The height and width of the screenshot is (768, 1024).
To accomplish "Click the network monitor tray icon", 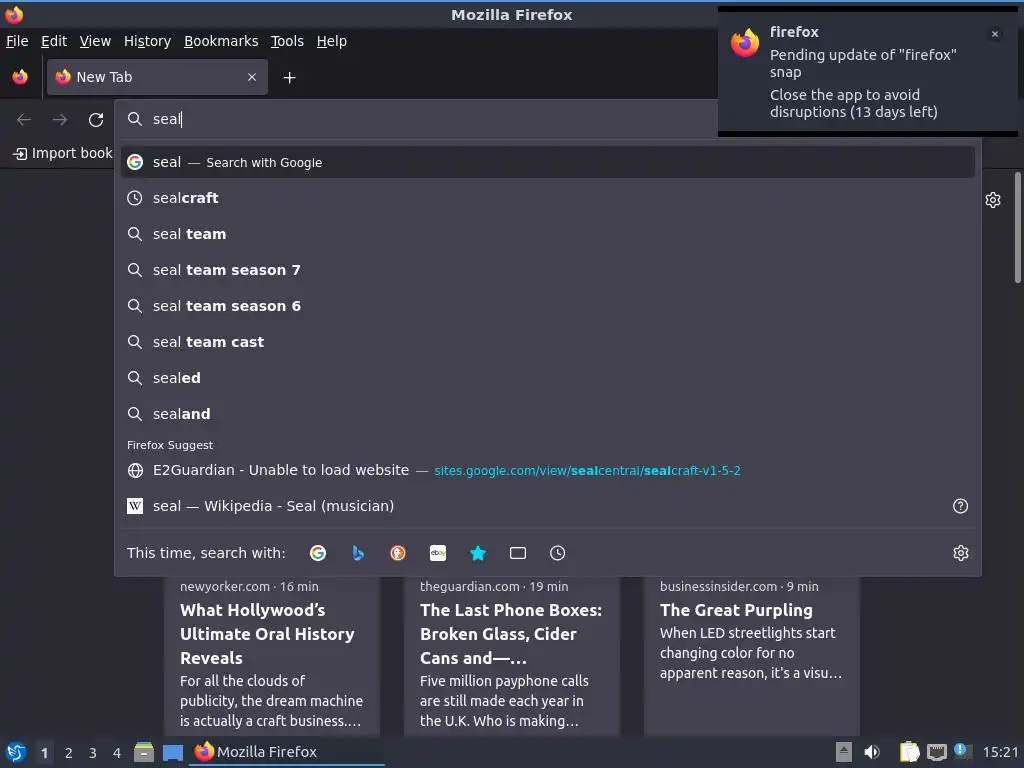I will coord(937,752).
